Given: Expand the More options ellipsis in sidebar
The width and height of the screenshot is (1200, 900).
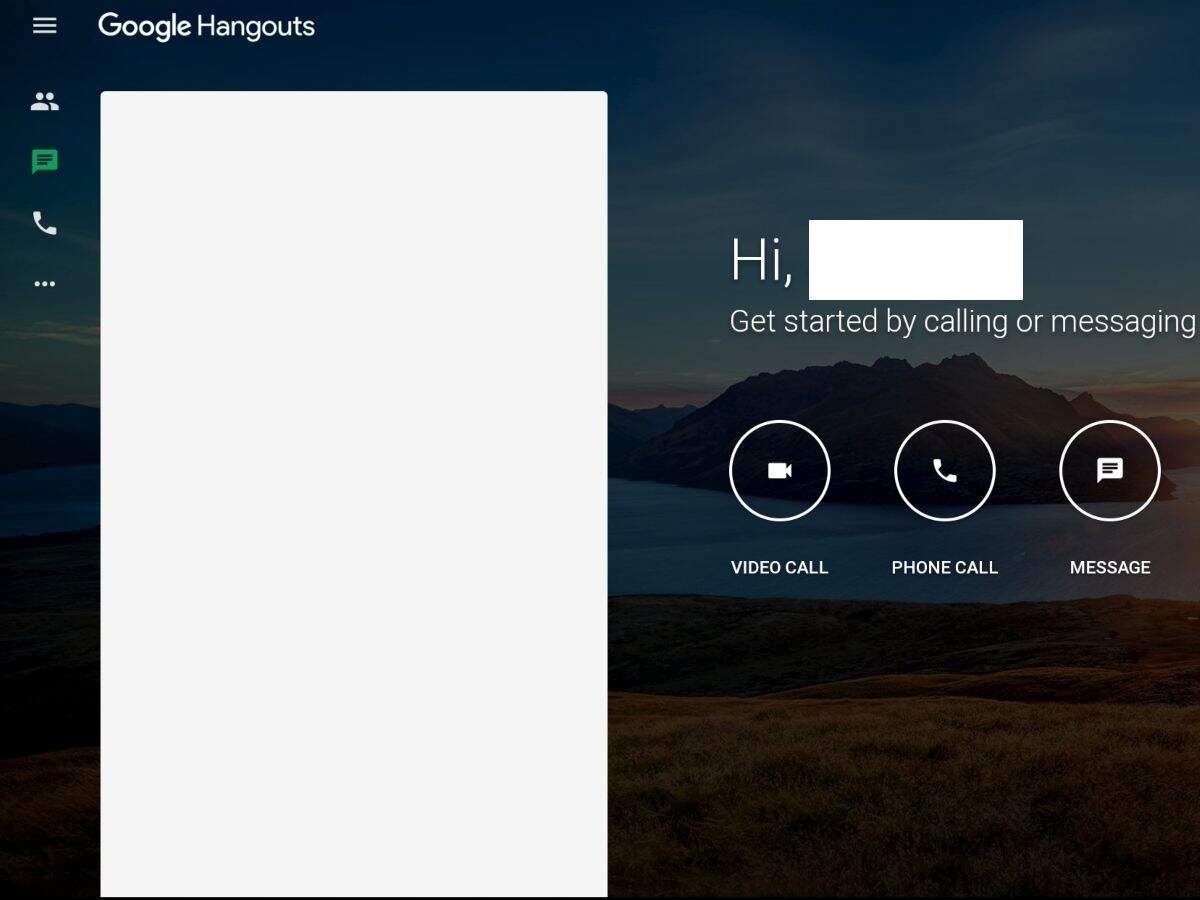Looking at the screenshot, I should point(45,284).
